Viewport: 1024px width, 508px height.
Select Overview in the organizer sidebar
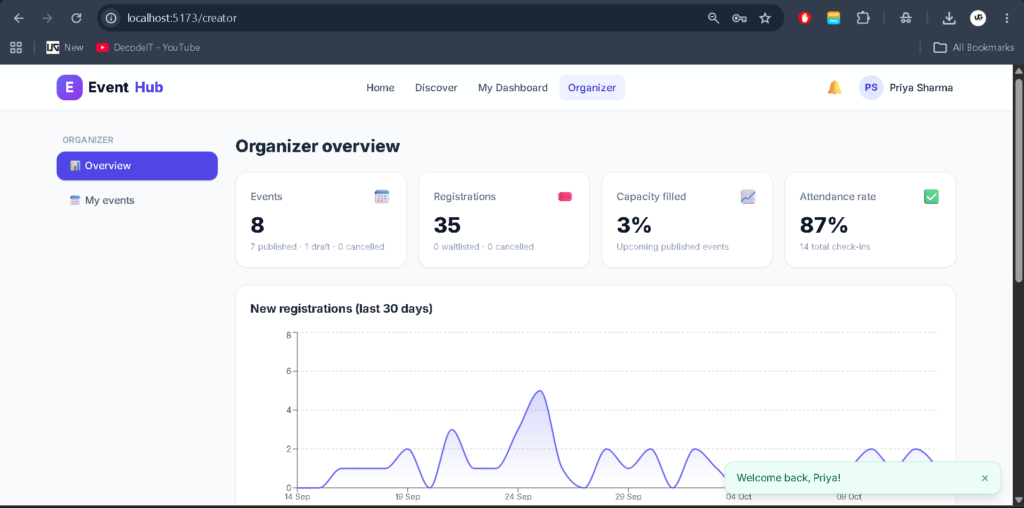tap(137, 166)
